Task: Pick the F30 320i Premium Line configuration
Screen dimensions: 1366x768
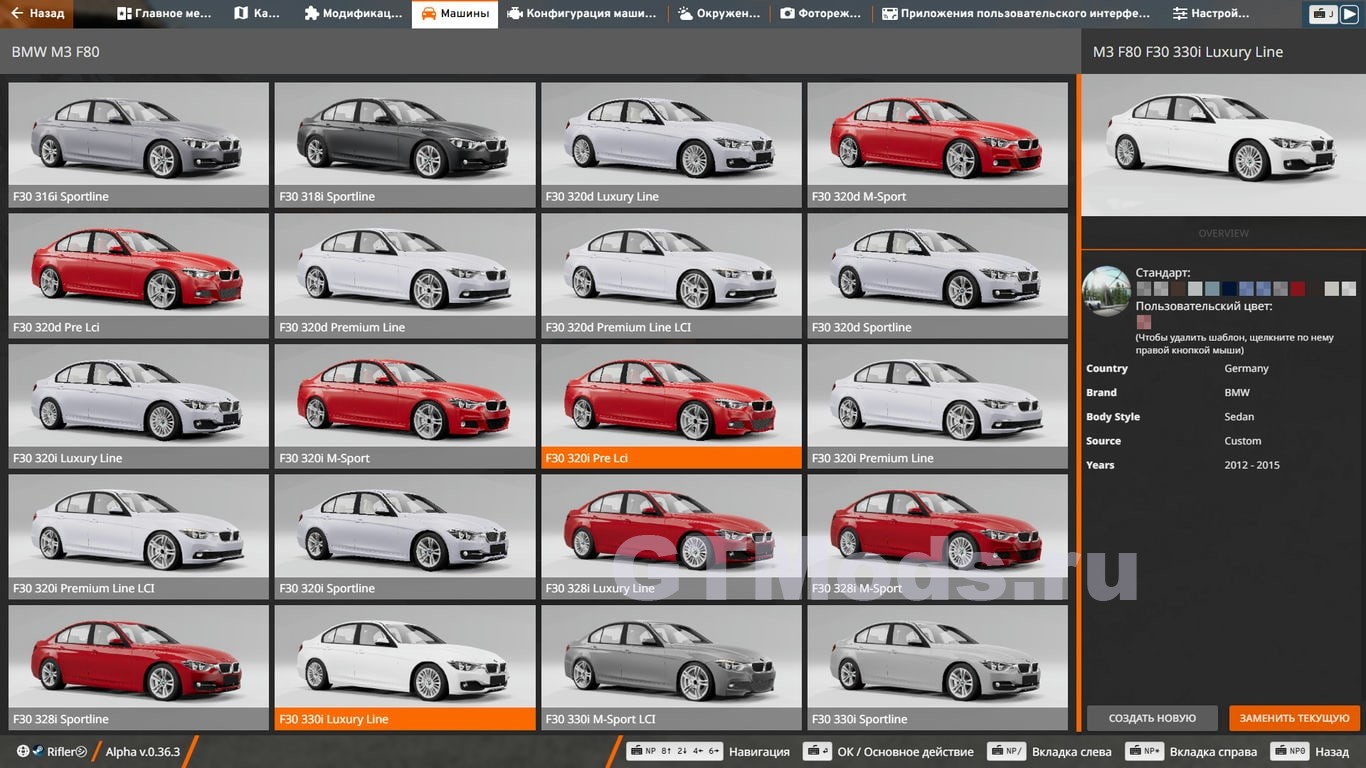Action: tap(938, 406)
